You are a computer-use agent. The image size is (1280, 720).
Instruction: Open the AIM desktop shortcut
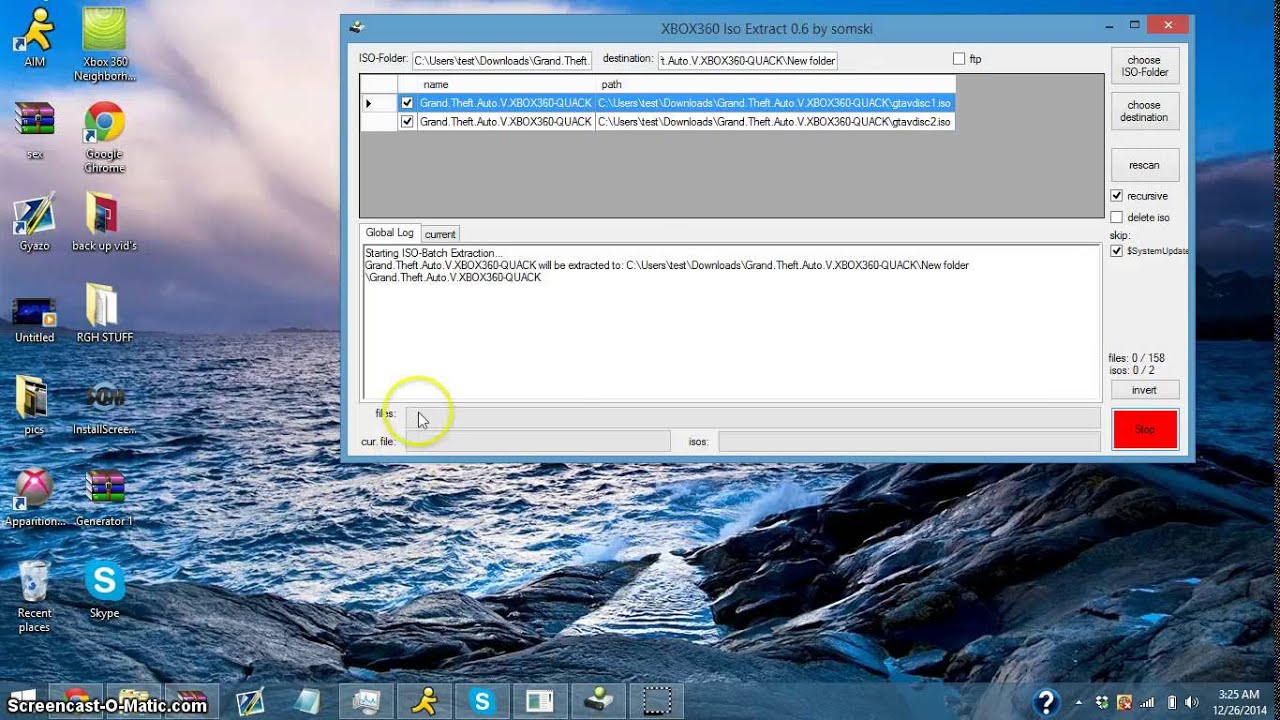pyautogui.click(x=34, y=37)
